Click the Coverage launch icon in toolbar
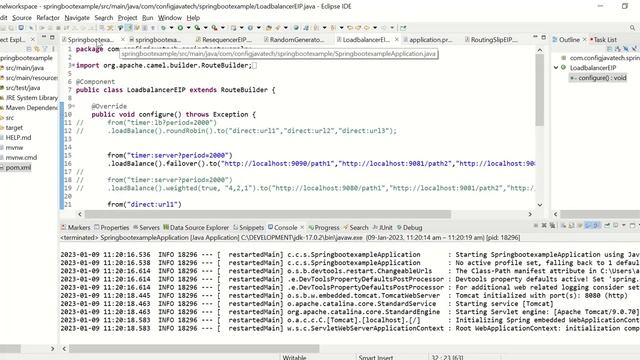 point(197,28)
